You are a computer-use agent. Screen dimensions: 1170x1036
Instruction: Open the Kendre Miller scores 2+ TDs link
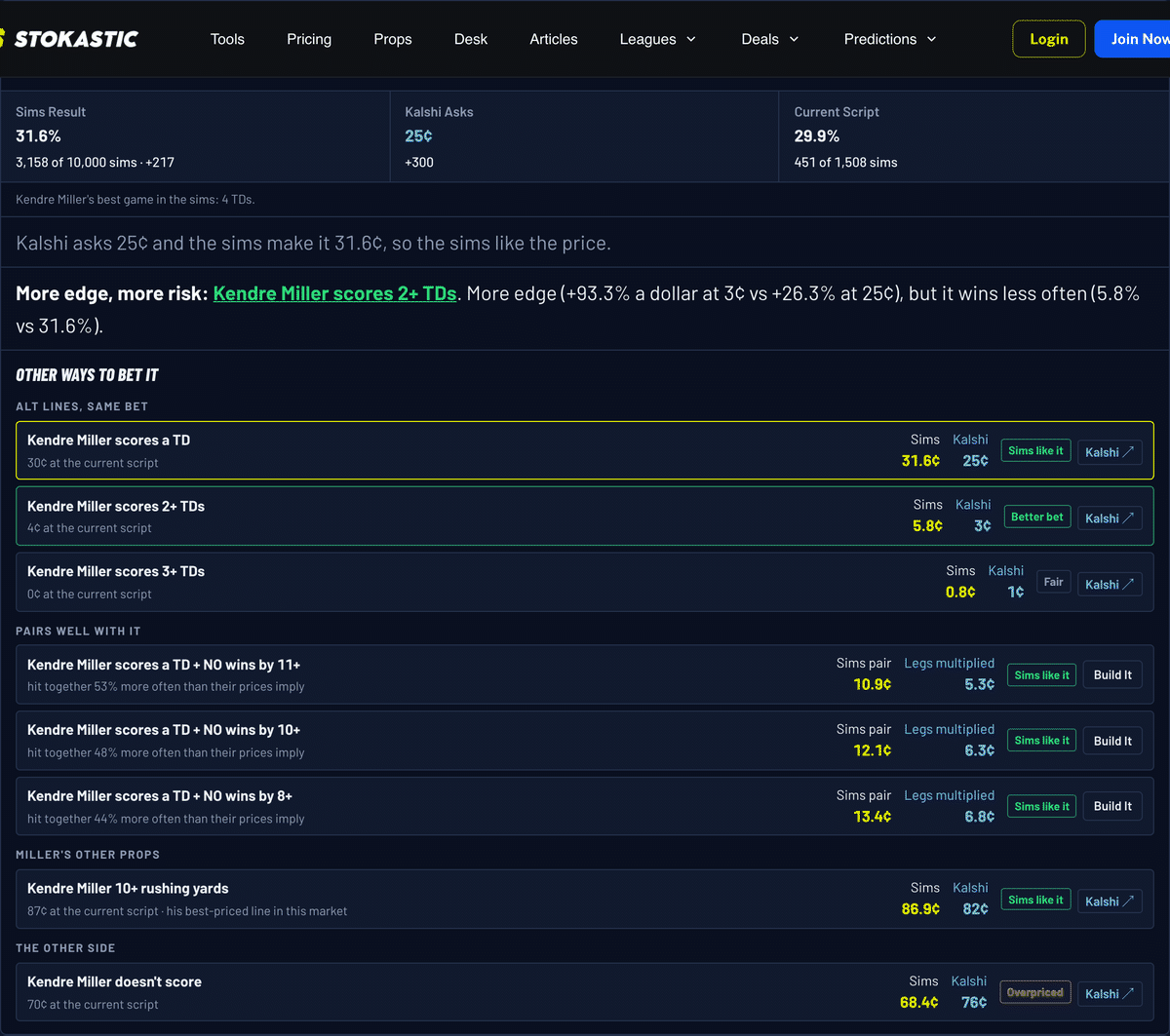click(334, 293)
